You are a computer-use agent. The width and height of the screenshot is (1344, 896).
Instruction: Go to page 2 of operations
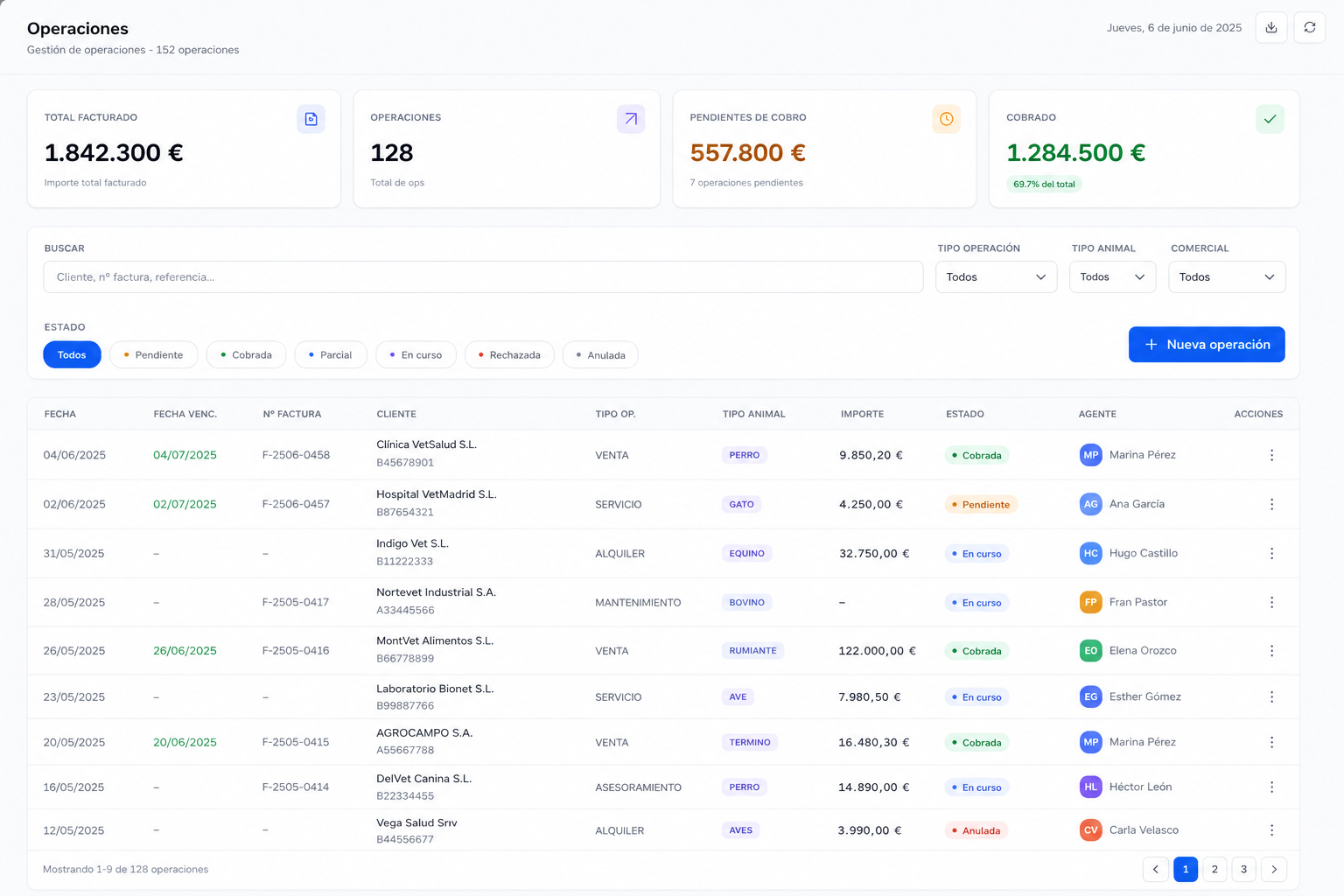click(x=1214, y=869)
